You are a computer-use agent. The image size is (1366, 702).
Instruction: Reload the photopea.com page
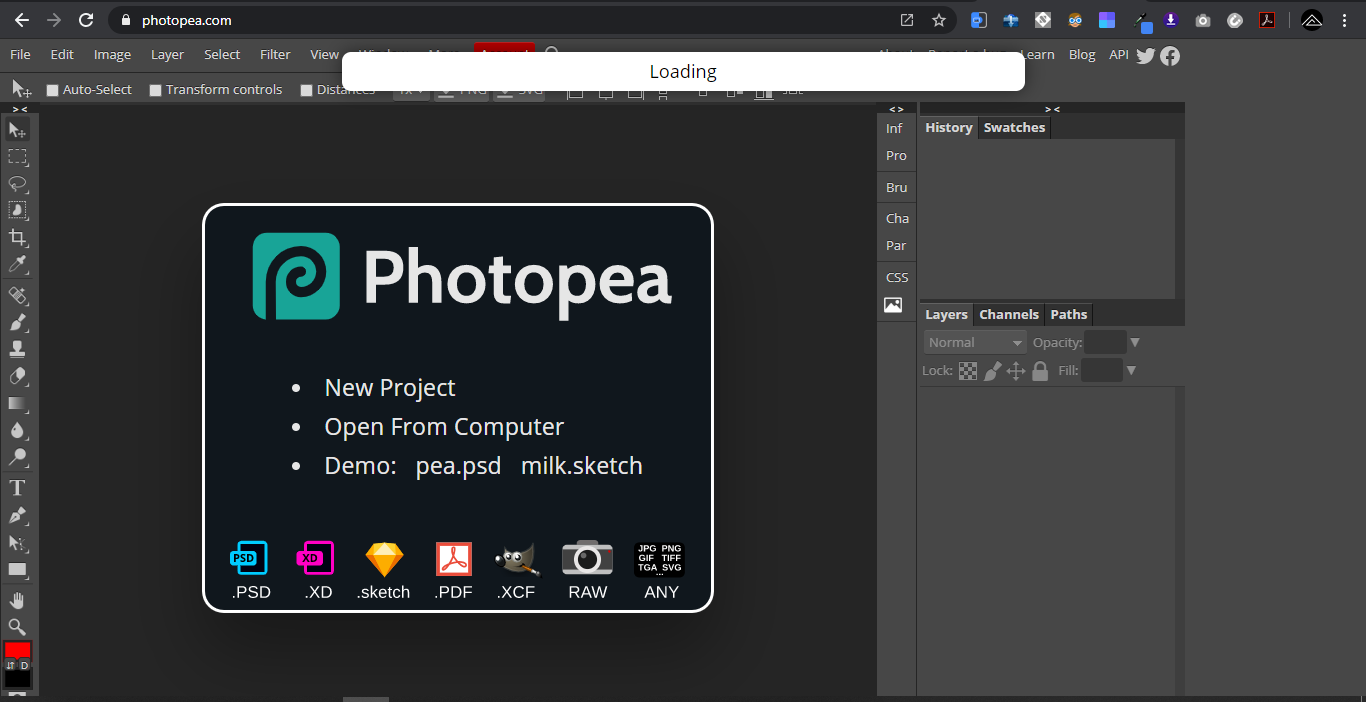click(x=86, y=20)
